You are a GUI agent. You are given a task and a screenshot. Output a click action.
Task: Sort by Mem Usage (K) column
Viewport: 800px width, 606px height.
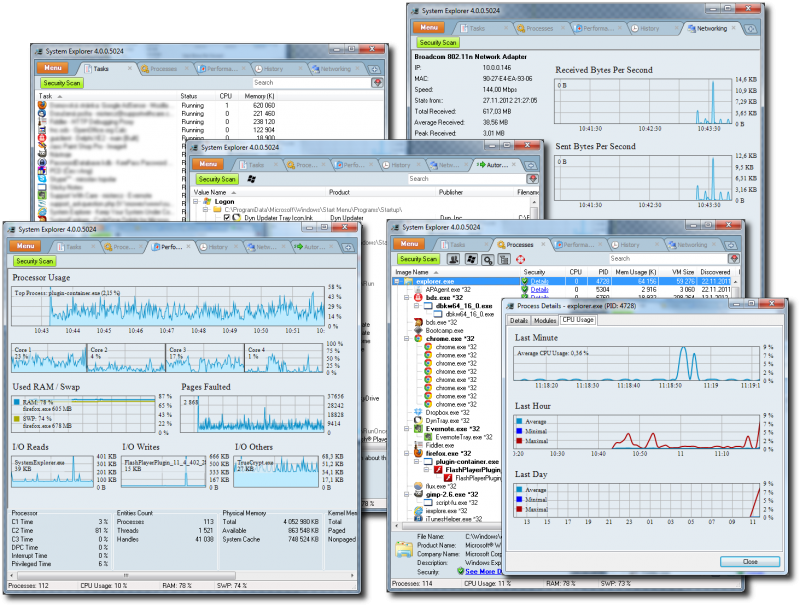[635, 272]
